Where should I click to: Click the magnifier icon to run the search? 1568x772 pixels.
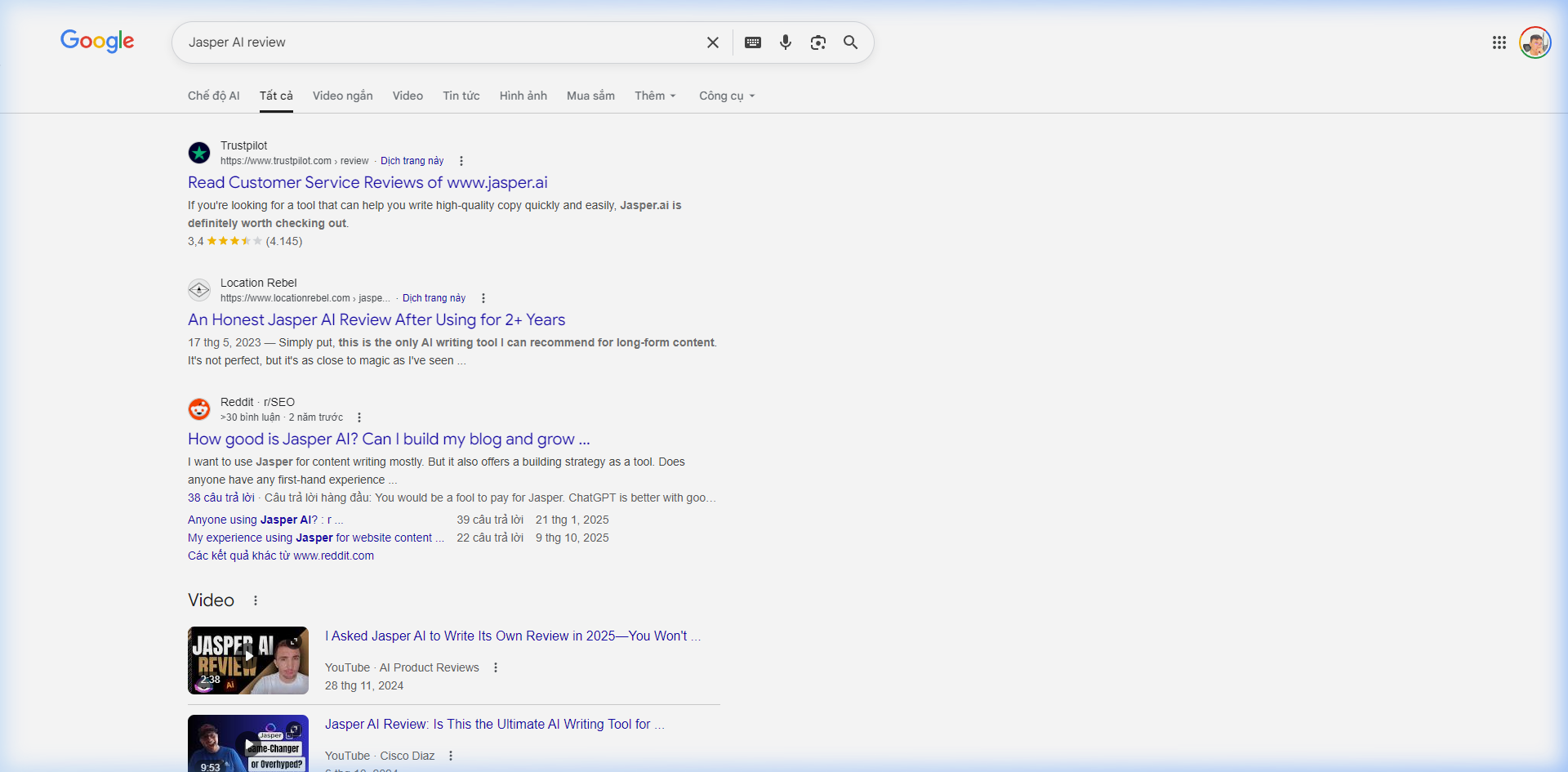coord(850,42)
